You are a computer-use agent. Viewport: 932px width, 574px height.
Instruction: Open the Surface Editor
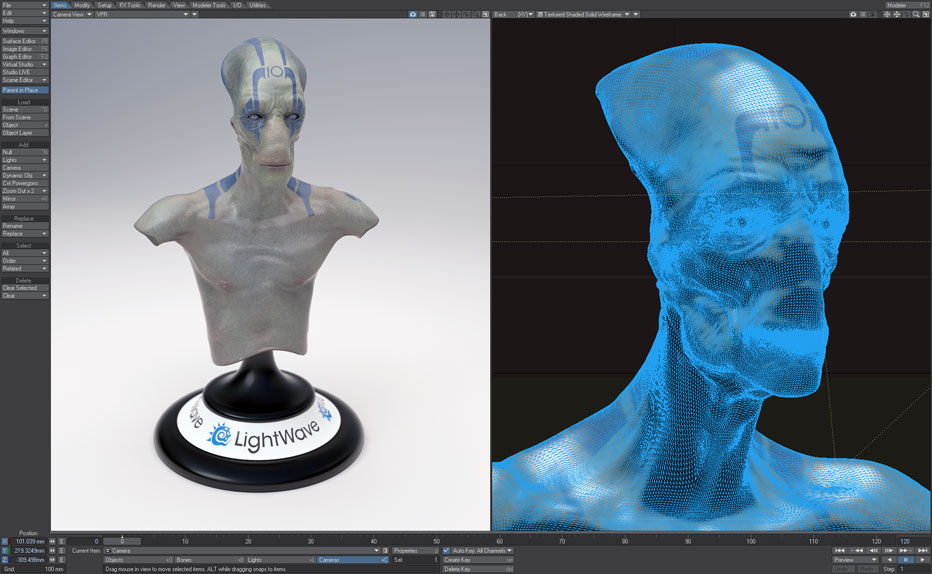pyautogui.click(x=24, y=41)
